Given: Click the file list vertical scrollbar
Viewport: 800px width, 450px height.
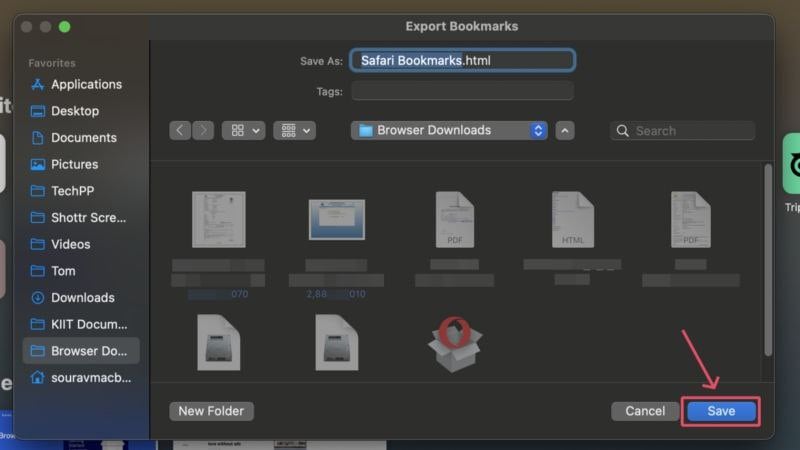Looking at the screenshot, I should (768, 260).
